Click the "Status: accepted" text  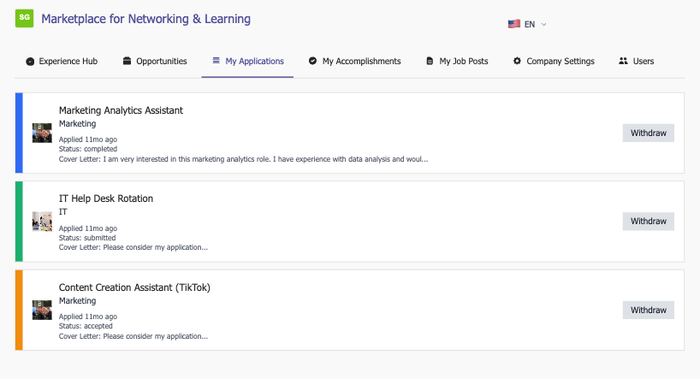[86, 326]
